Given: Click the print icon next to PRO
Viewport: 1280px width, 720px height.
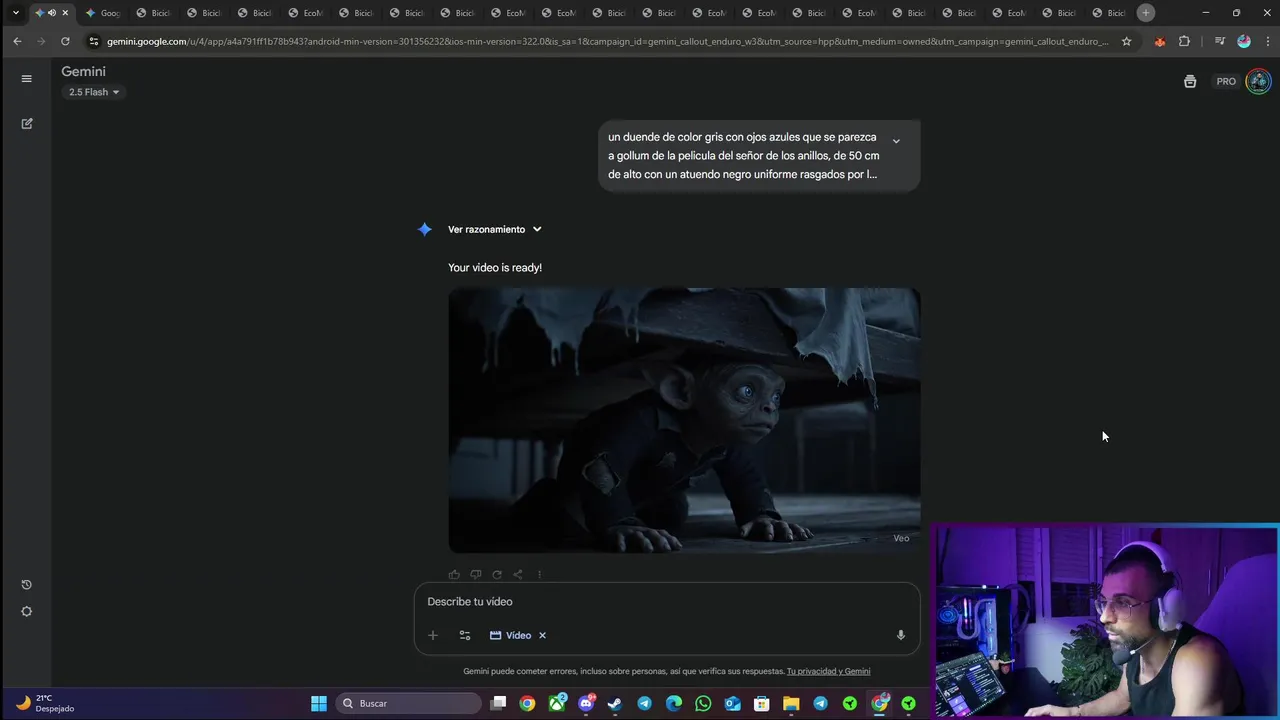Looking at the screenshot, I should tap(1190, 82).
